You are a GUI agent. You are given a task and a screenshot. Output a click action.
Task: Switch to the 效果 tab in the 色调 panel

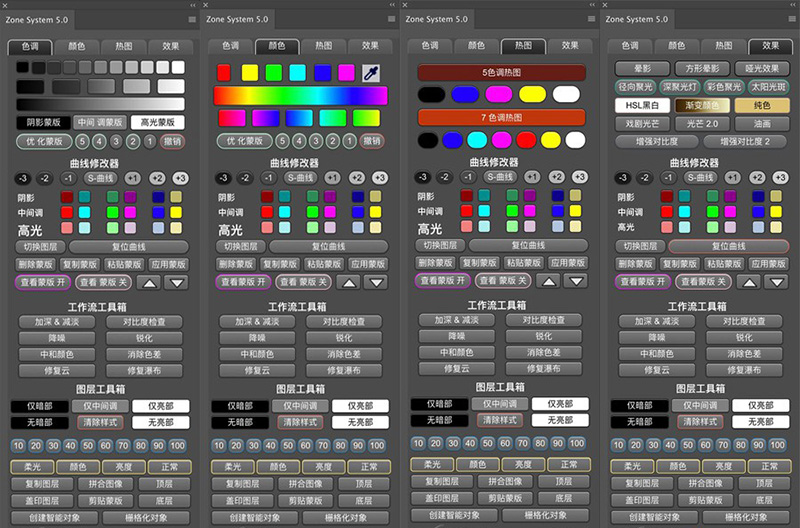(170, 46)
